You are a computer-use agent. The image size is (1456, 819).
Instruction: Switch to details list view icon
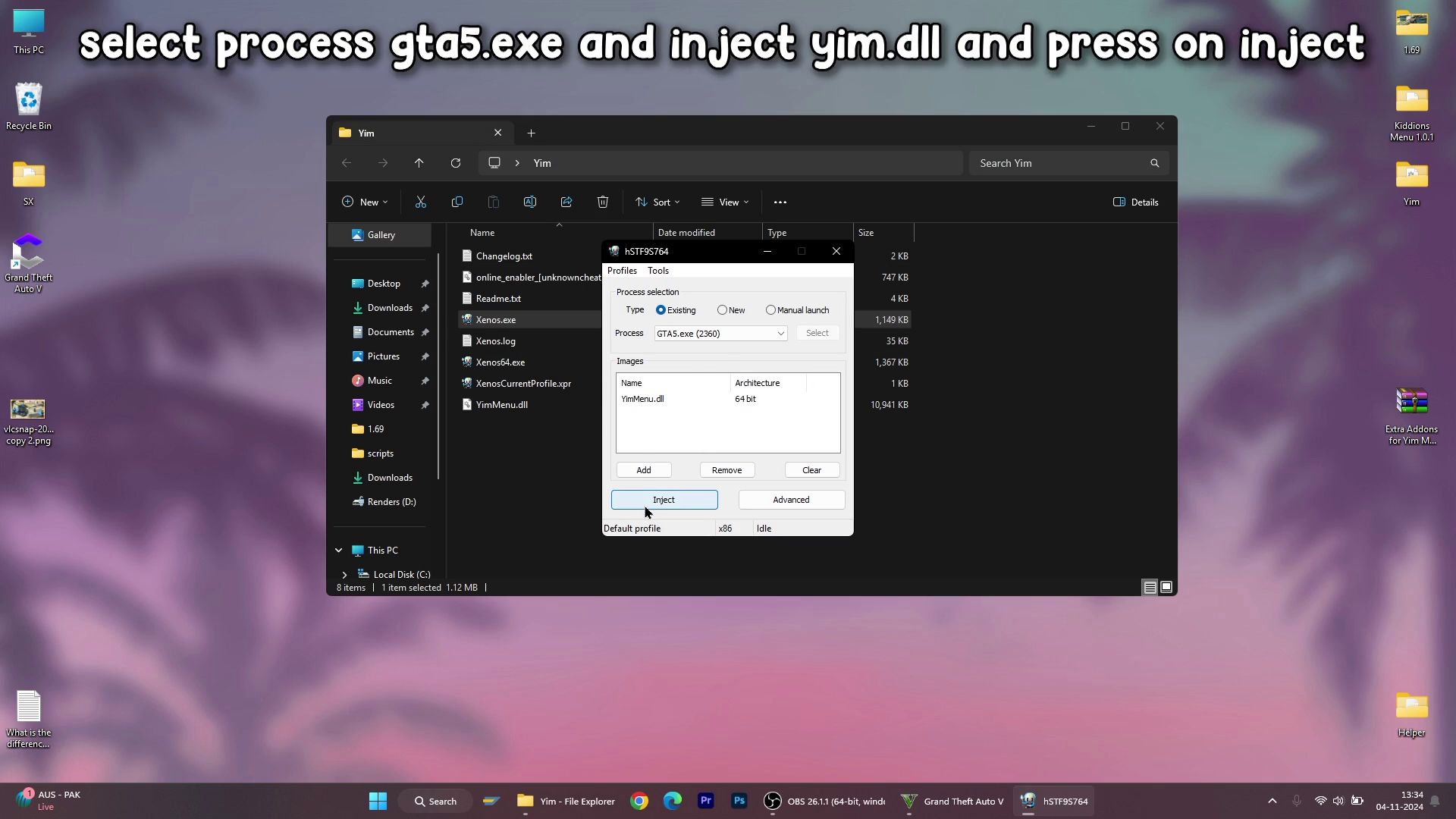pyautogui.click(x=1150, y=587)
